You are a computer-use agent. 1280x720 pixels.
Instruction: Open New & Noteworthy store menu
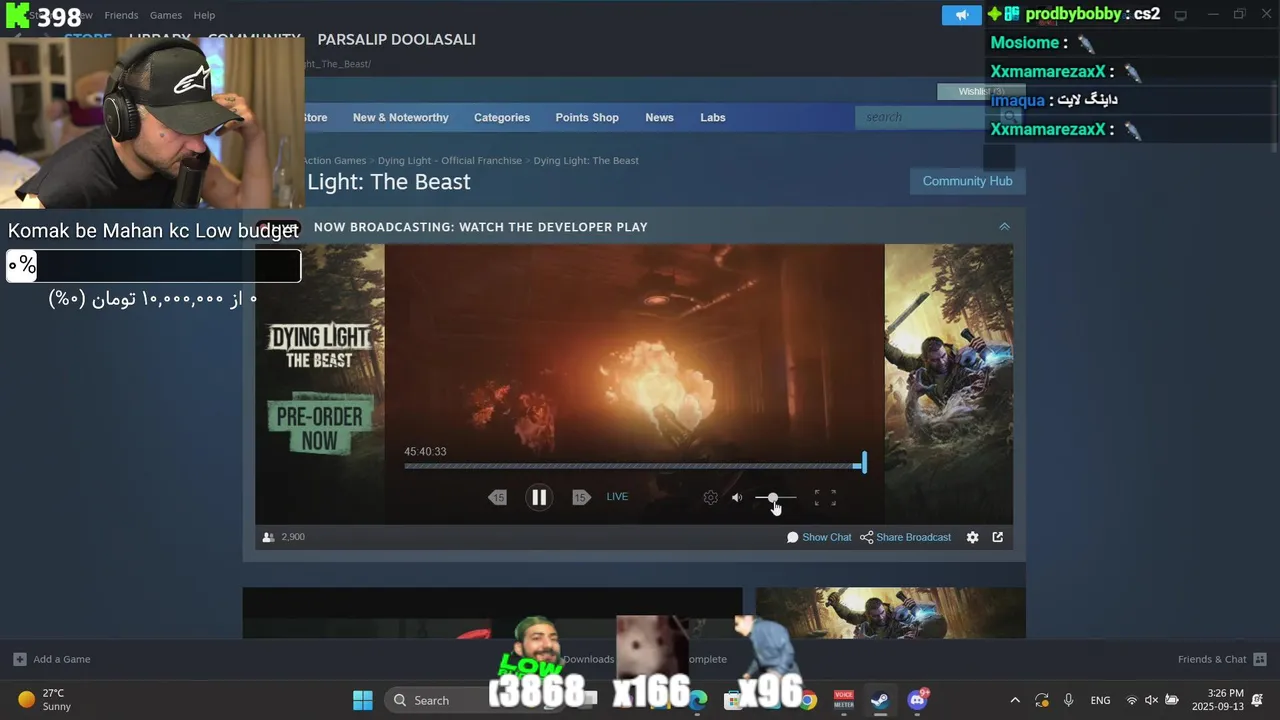click(x=400, y=117)
